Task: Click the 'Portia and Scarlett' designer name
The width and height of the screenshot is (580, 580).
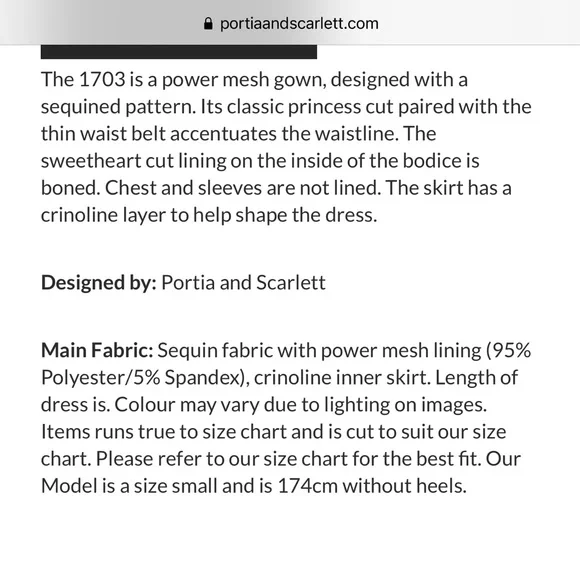Action: [x=243, y=283]
